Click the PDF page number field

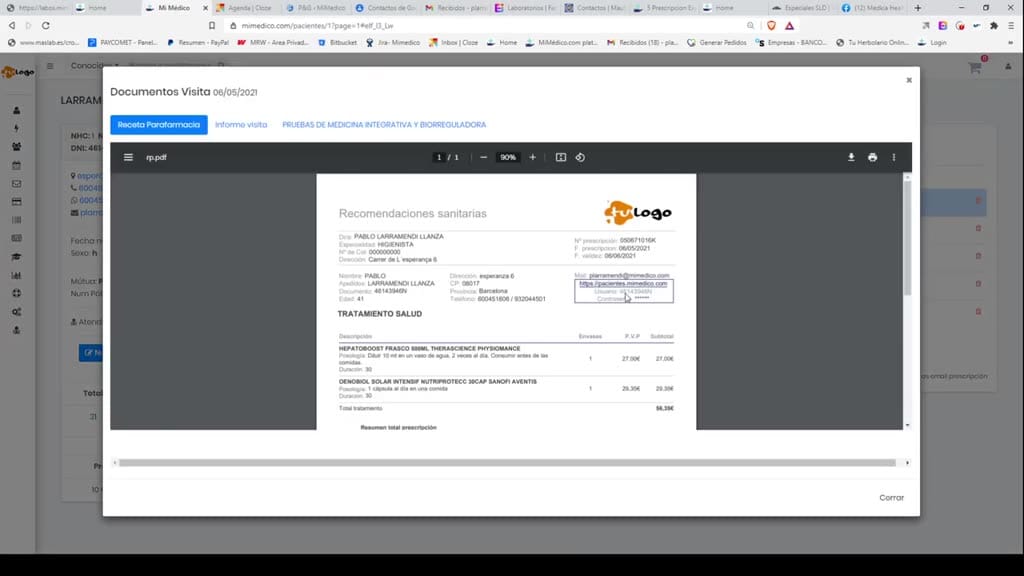pos(439,157)
